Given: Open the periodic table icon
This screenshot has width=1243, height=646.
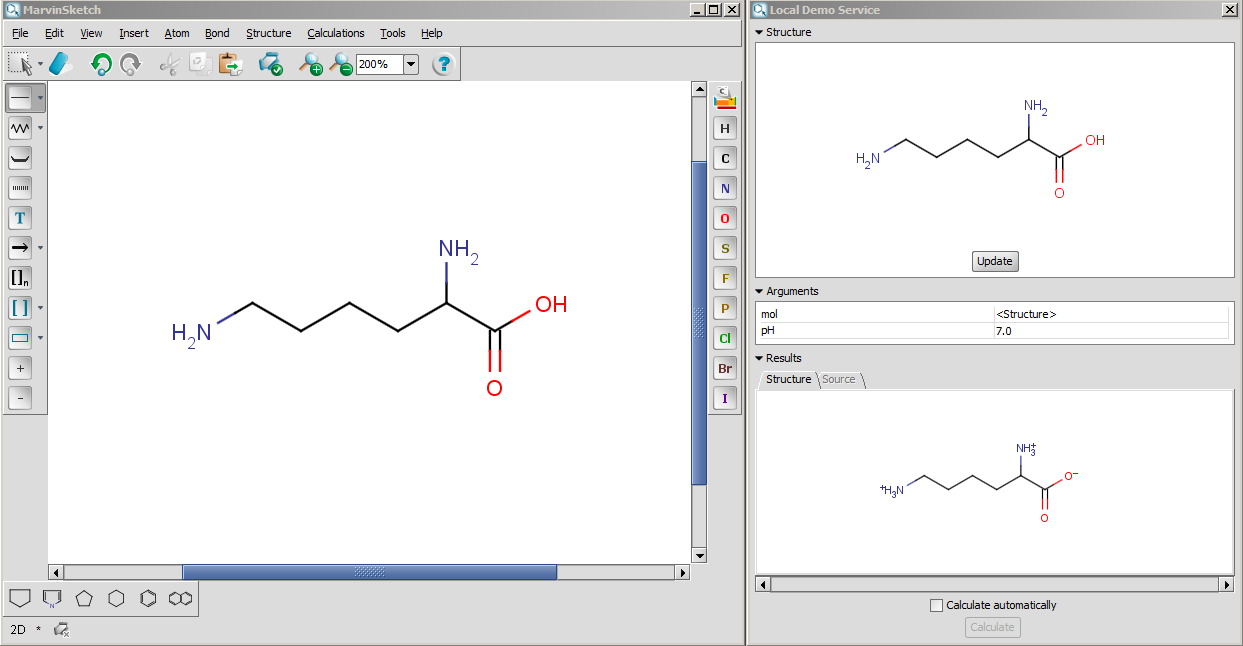Looking at the screenshot, I should pos(725,98).
